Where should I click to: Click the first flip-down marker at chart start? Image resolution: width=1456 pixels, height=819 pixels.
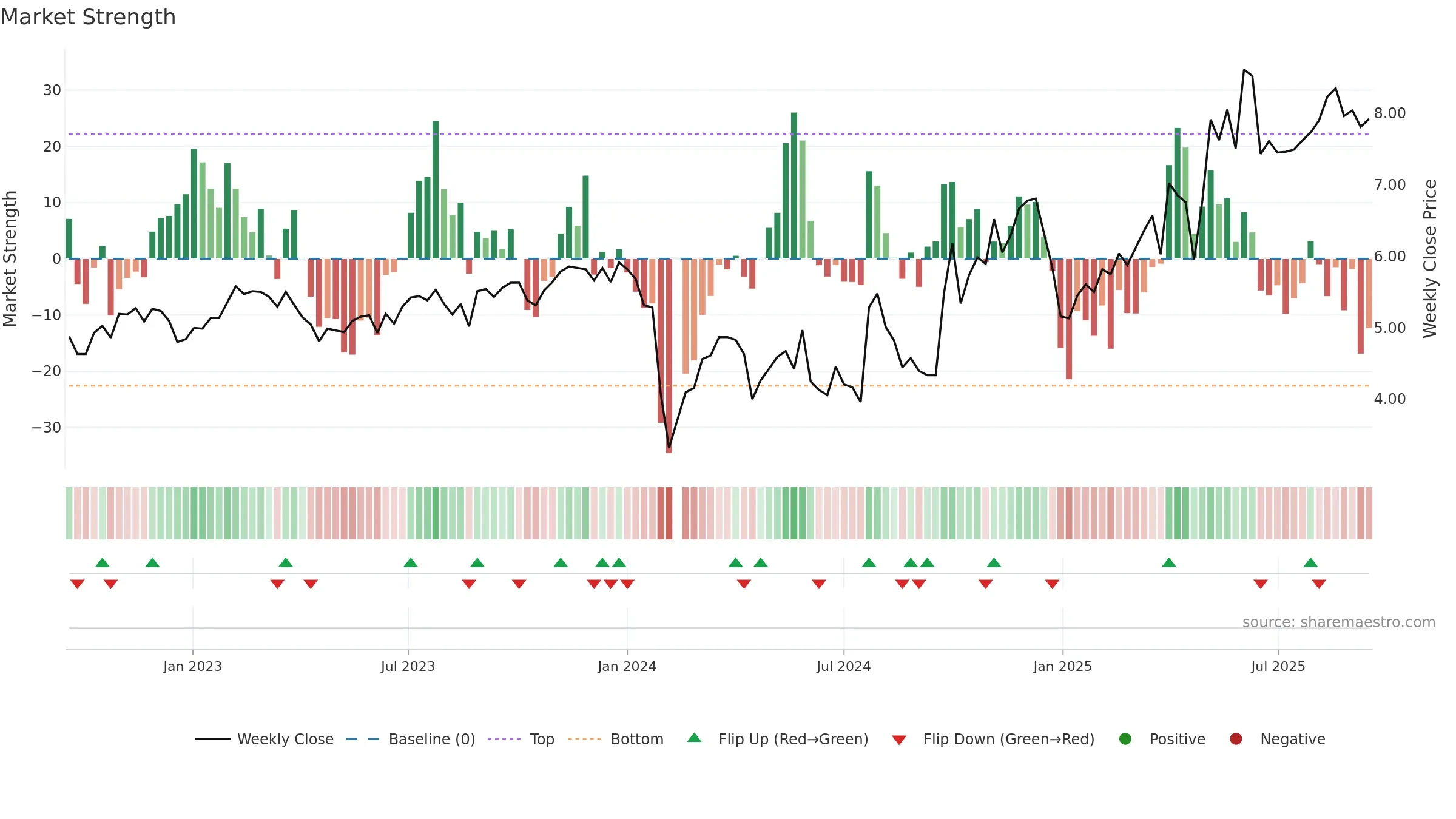click(77, 584)
